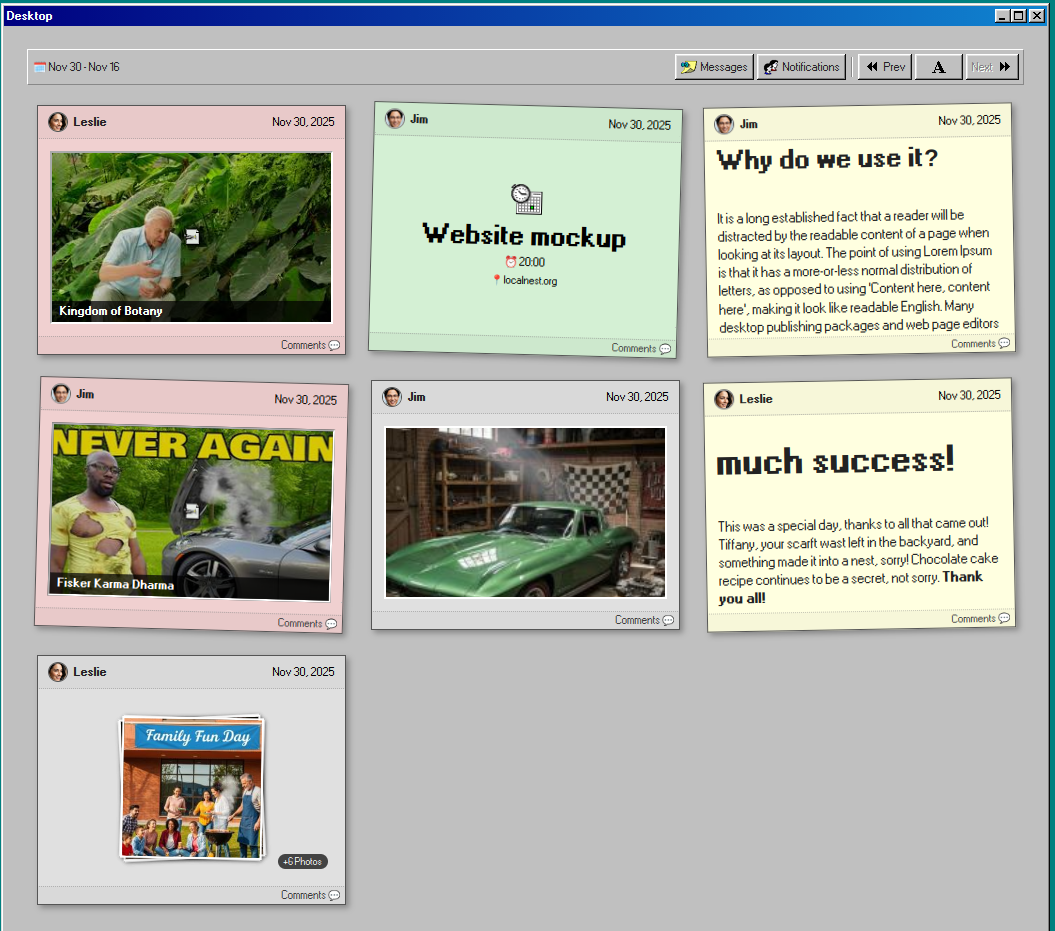Open Leslie's avatar on the Kingdom of Botany post

coord(57,122)
